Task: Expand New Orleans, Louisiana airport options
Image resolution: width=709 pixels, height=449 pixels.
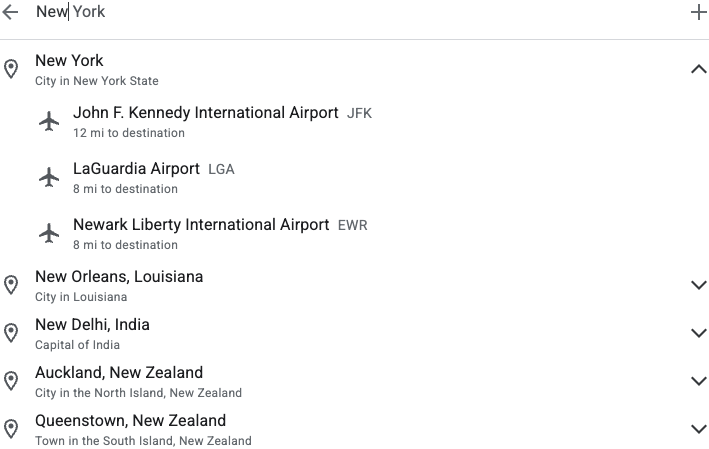Action: click(699, 285)
